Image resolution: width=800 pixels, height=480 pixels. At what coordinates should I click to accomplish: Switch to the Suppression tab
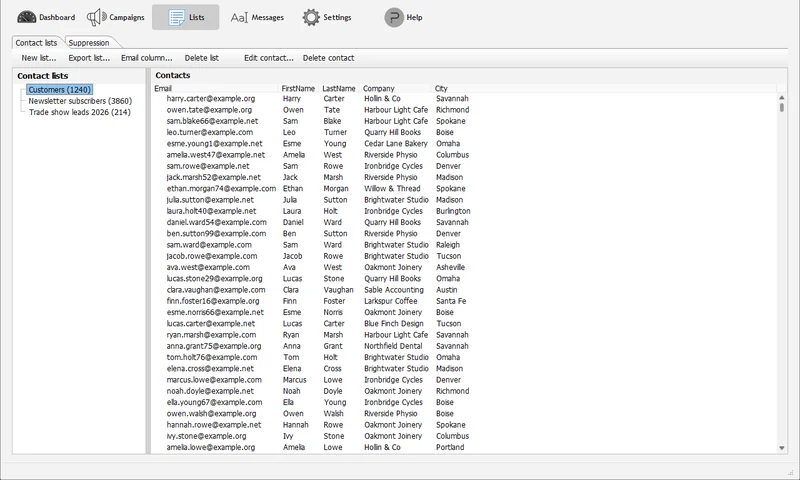pyautogui.click(x=89, y=43)
